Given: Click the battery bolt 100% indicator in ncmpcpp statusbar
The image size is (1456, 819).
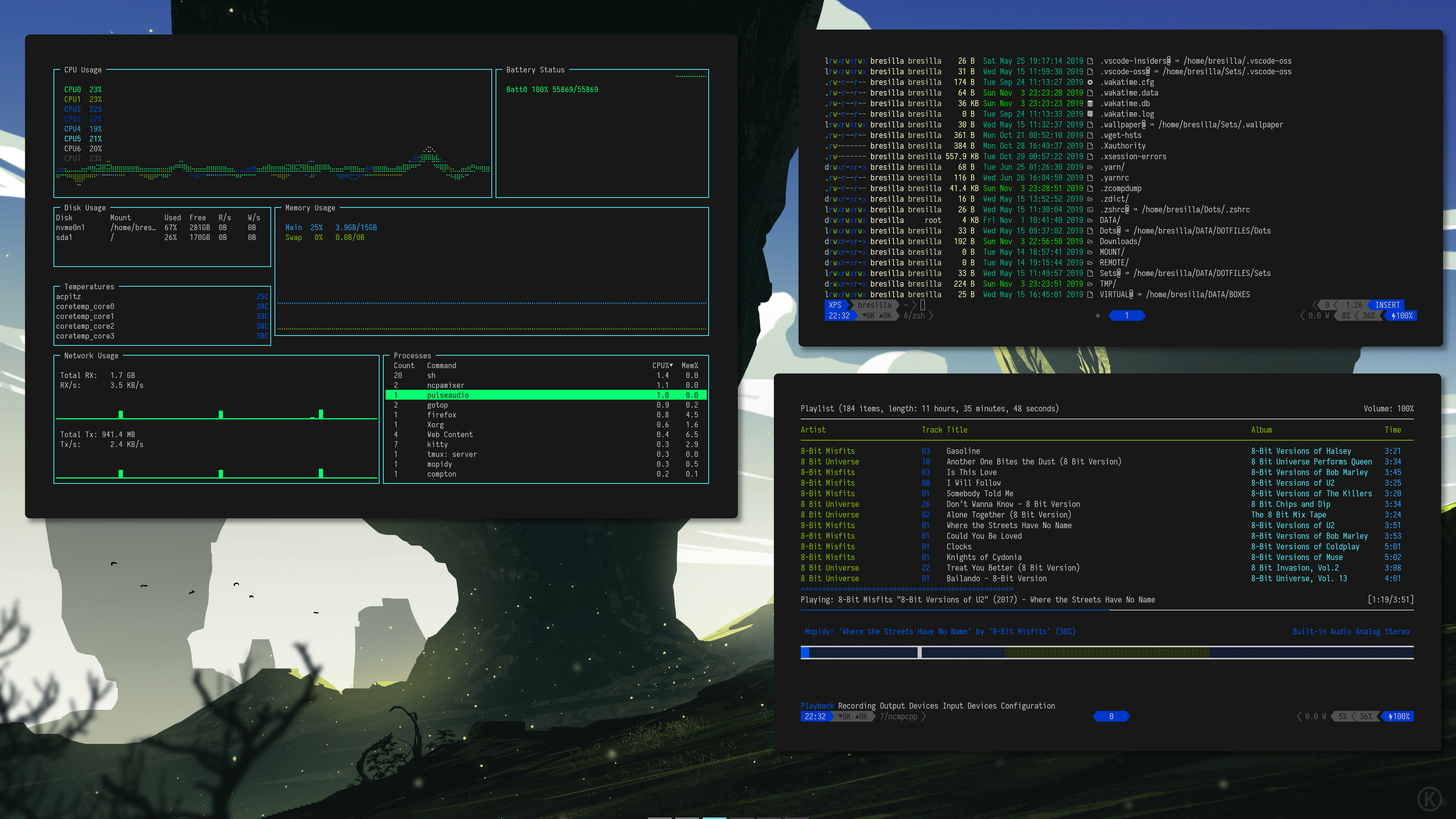Looking at the screenshot, I should pos(1398,717).
